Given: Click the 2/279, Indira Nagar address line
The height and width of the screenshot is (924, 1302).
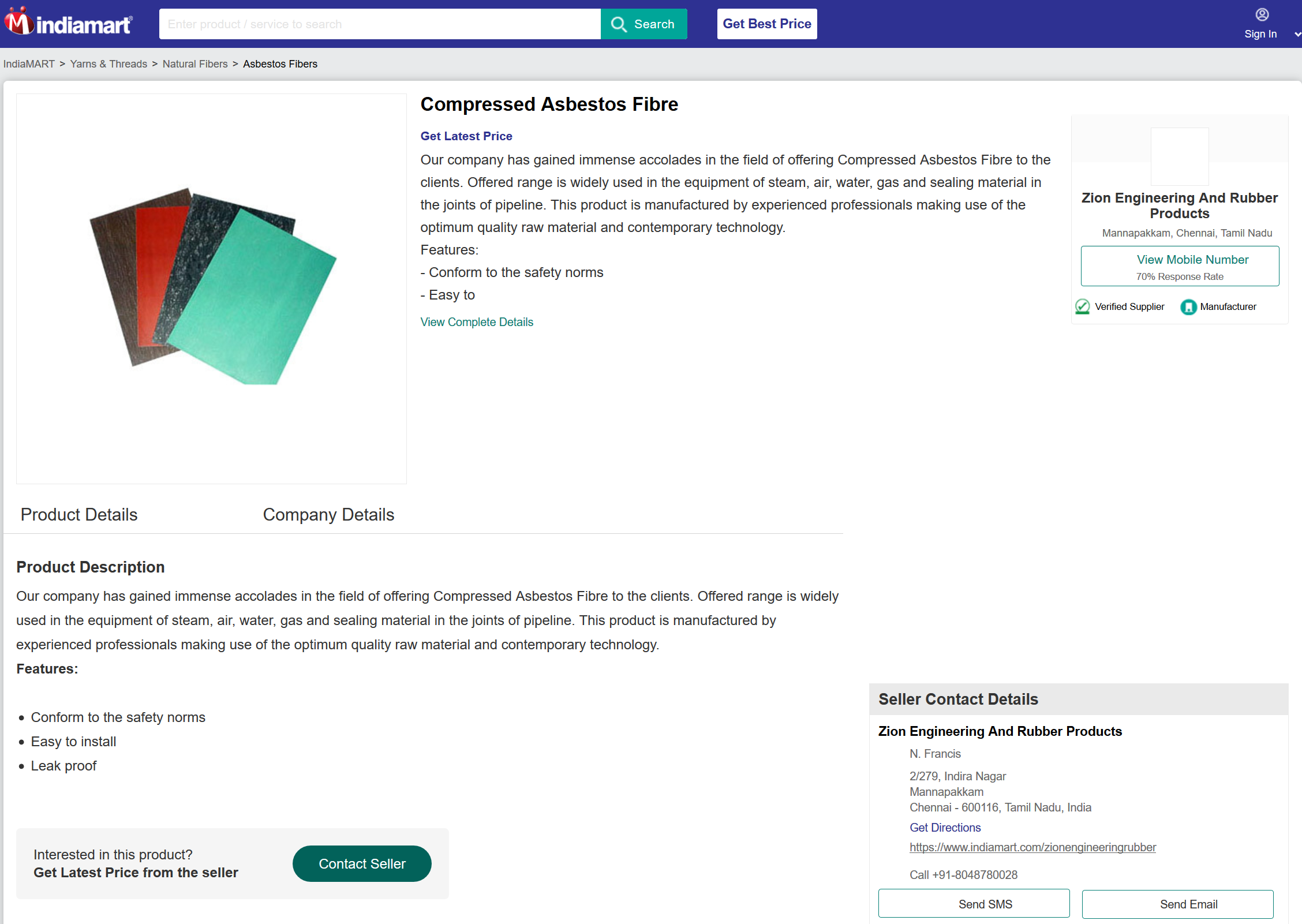Looking at the screenshot, I should tap(957, 776).
